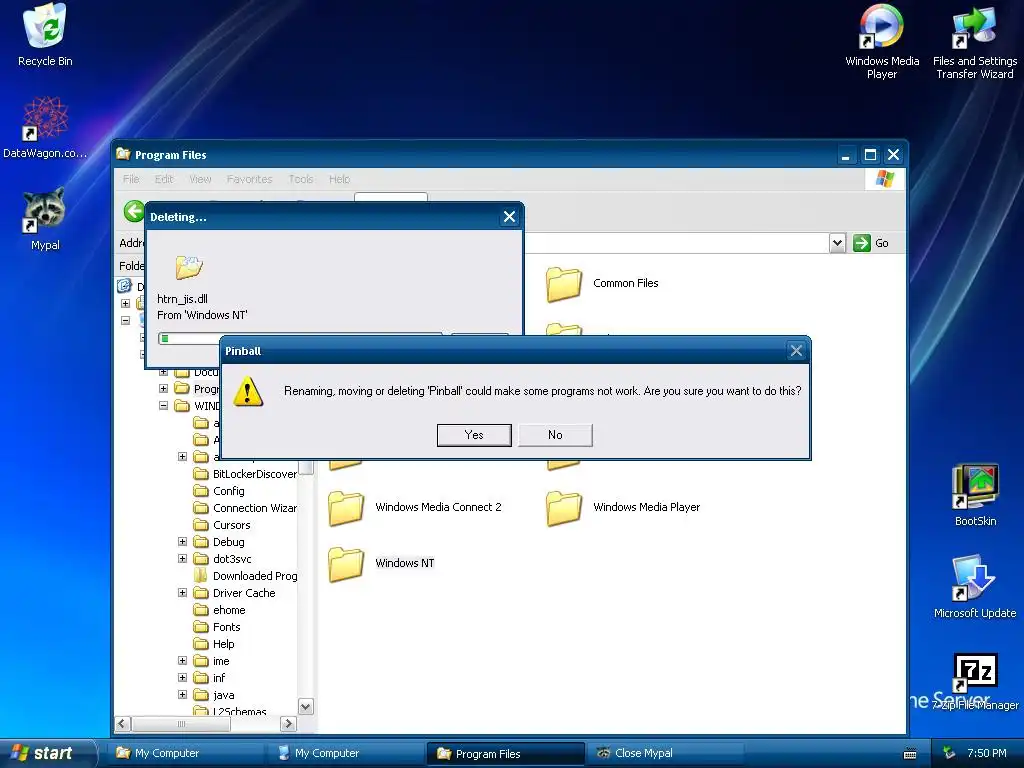Click No in the Pinball dialog
Viewport: 1024px width, 768px height.
tap(555, 435)
